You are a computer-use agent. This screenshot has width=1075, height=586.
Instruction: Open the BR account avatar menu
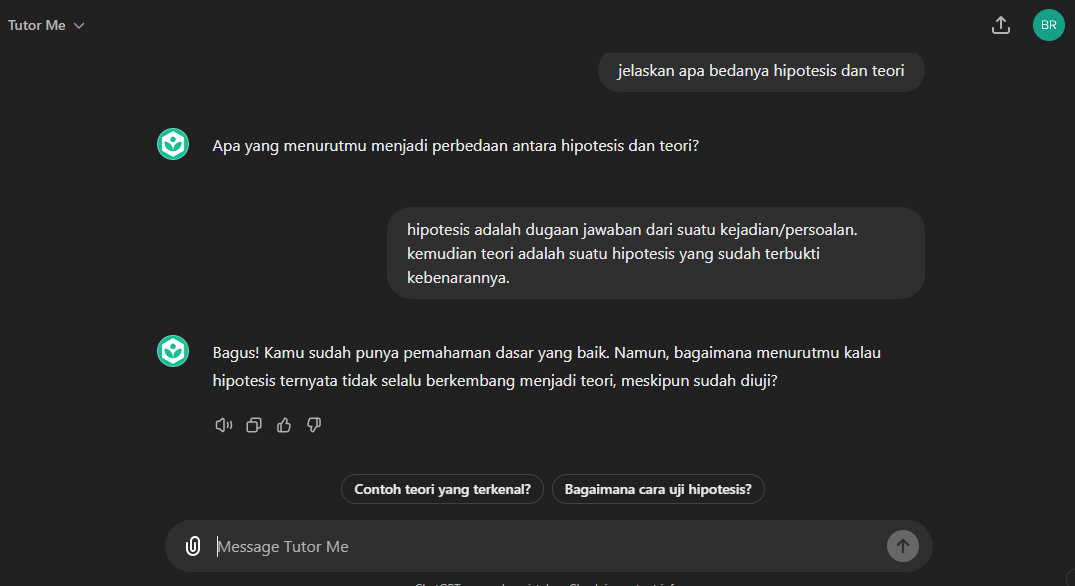pos(1048,24)
